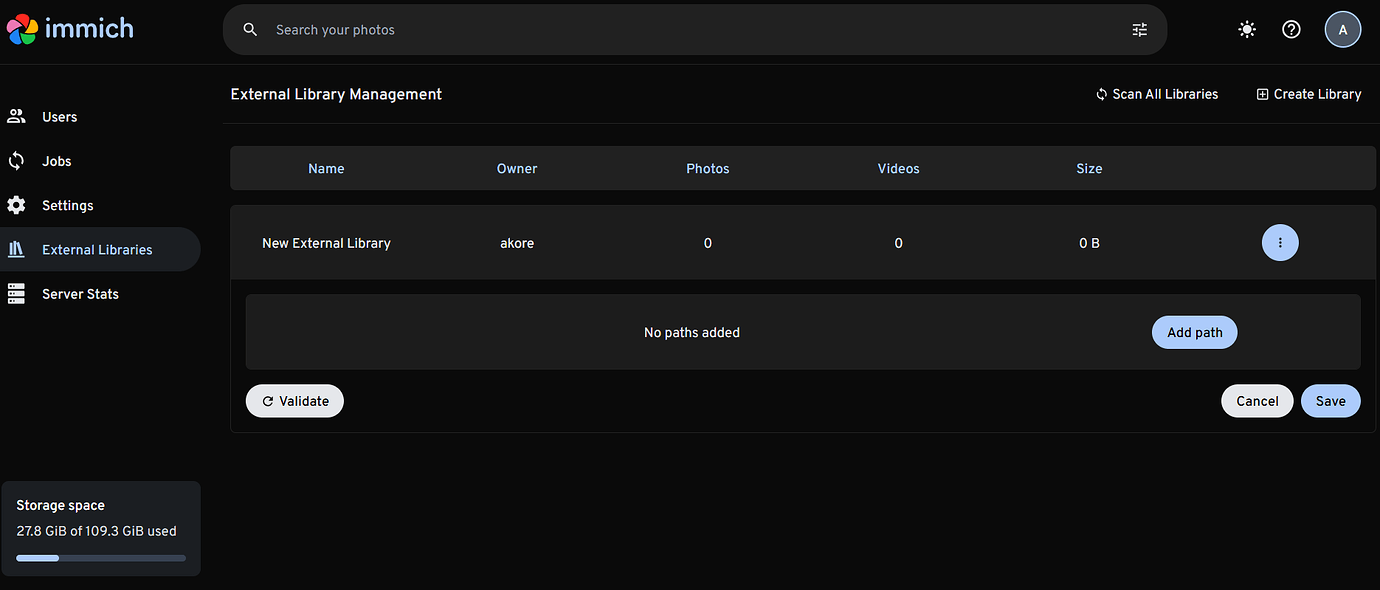This screenshot has width=1380, height=590.
Task: Click Create Library button
Action: coord(1308,94)
